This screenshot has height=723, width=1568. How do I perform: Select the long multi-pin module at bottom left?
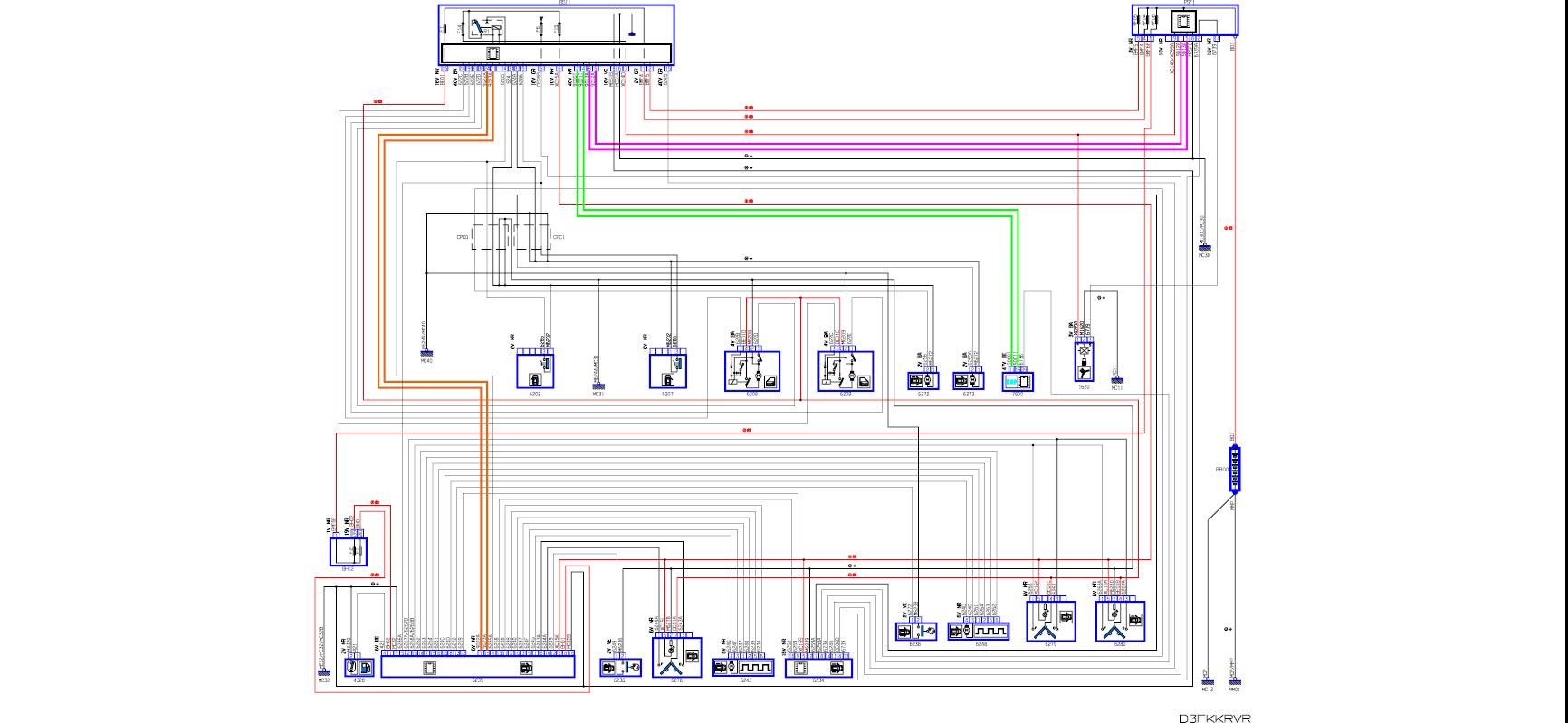477,667
